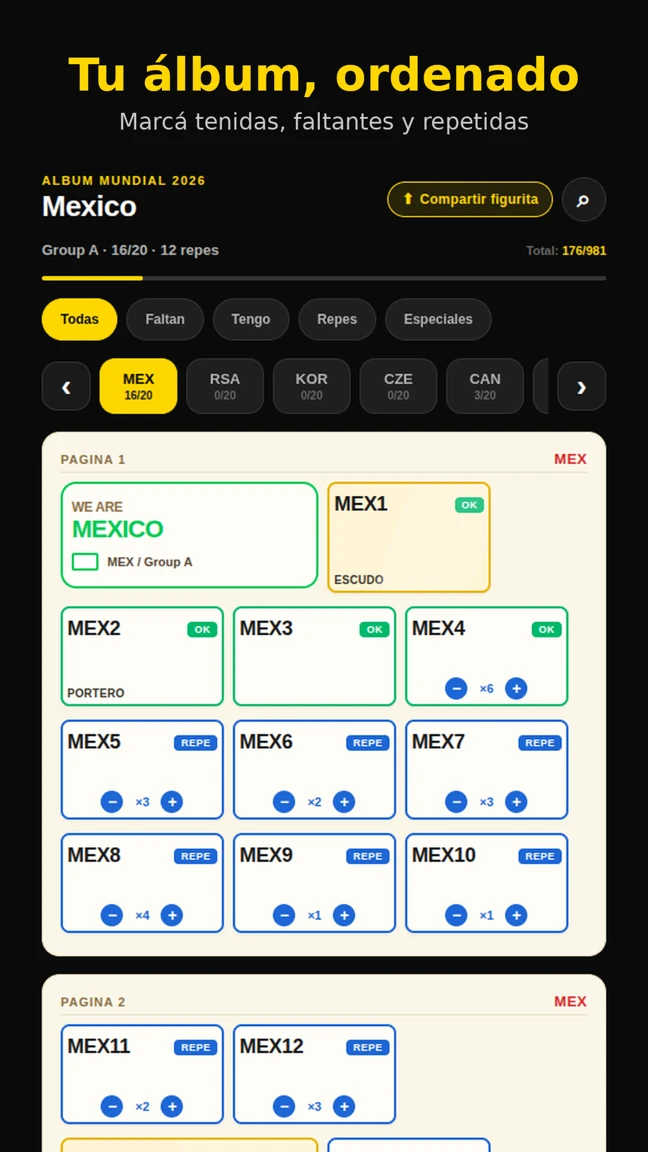Select the Todas filter
Image resolution: width=648 pixels, height=1152 pixels.
(x=79, y=319)
